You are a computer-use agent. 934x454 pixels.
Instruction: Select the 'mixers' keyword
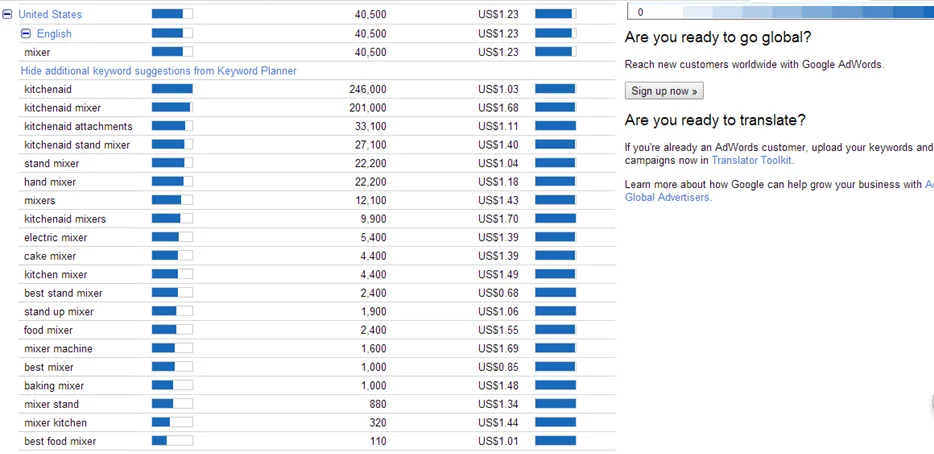pyautogui.click(x=39, y=200)
